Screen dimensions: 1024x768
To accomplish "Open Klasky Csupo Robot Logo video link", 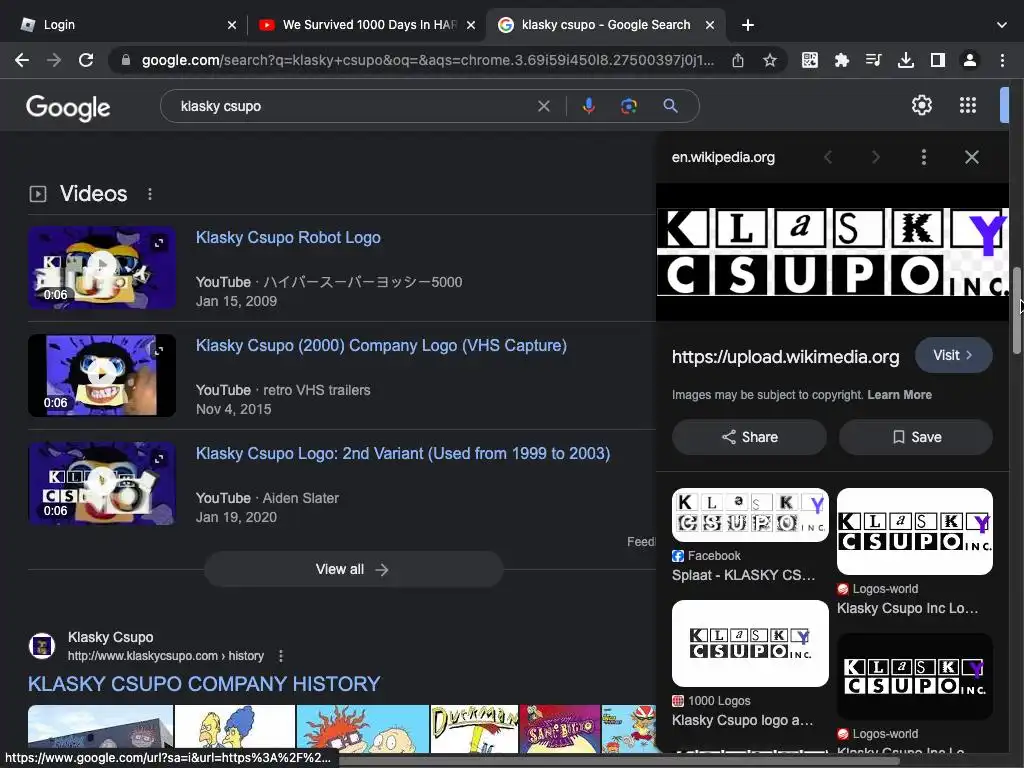I will (288, 237).
